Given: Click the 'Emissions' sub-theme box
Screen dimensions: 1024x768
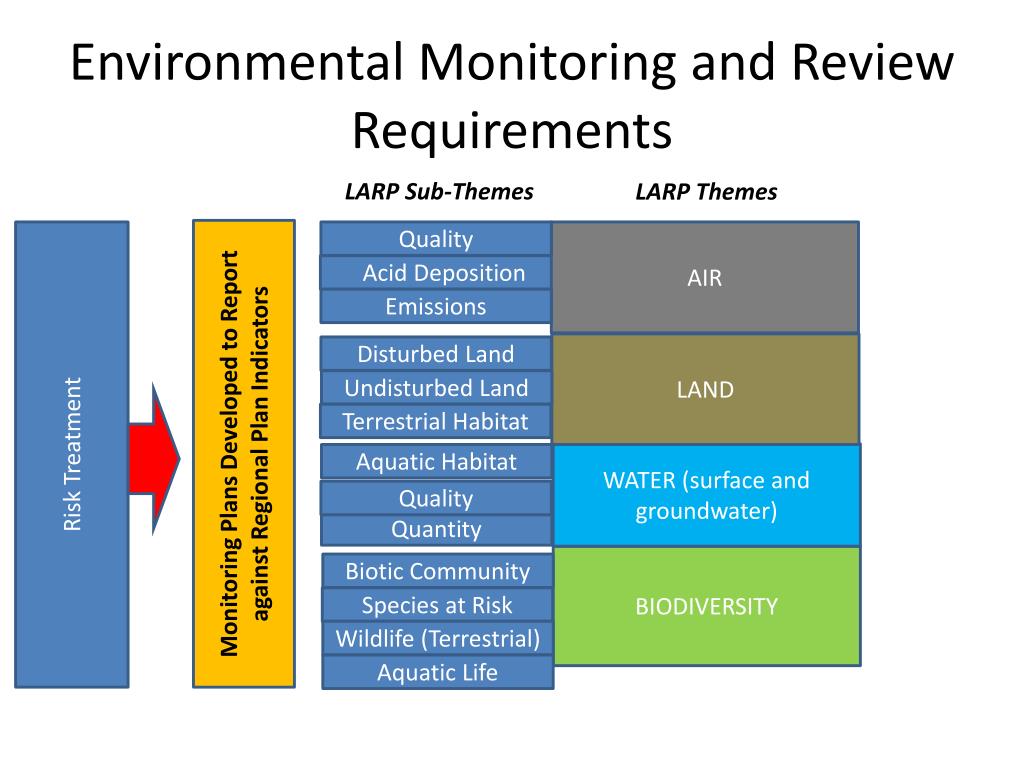Looking at the screenshot, I should click(x=436, y=306).
